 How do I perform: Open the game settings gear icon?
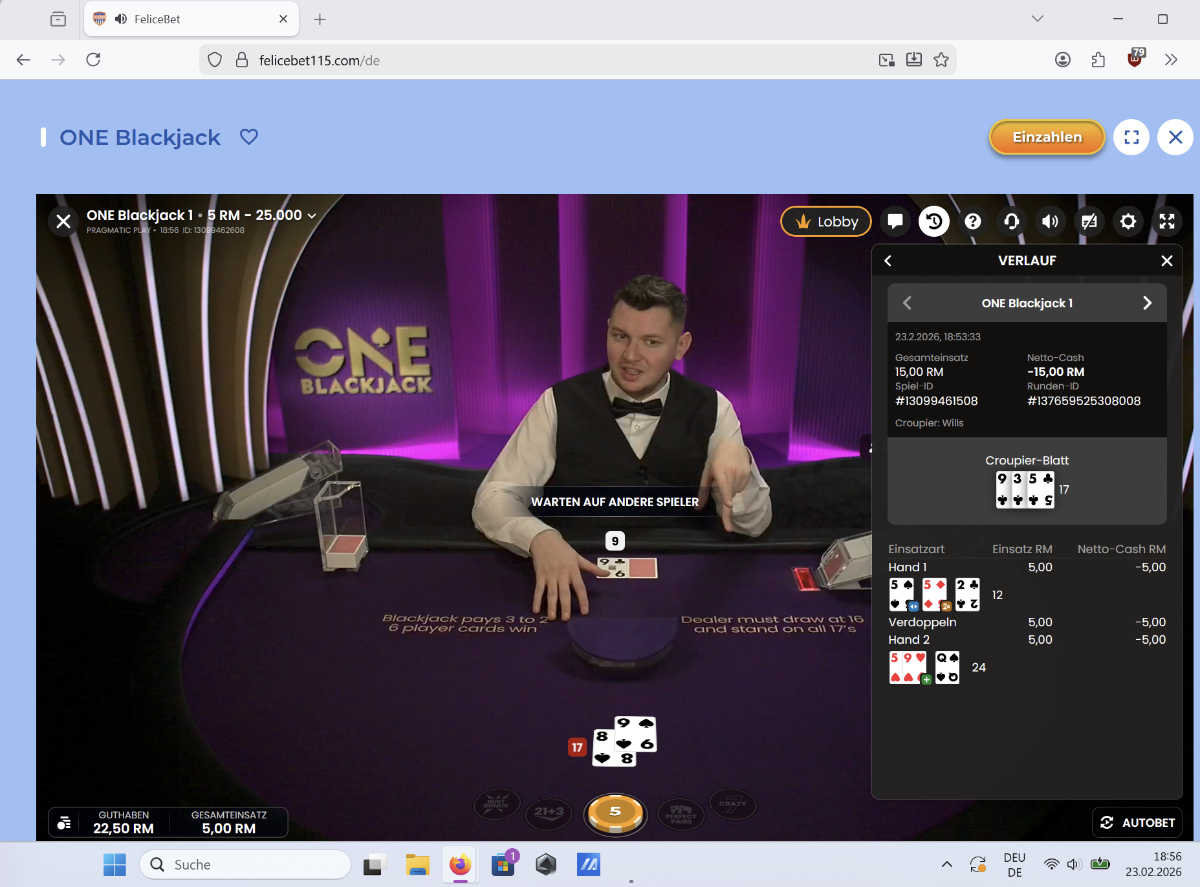1128,222
